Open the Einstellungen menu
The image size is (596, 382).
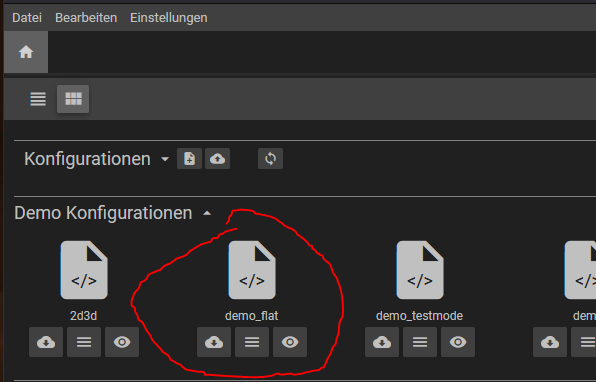point(169,18)
